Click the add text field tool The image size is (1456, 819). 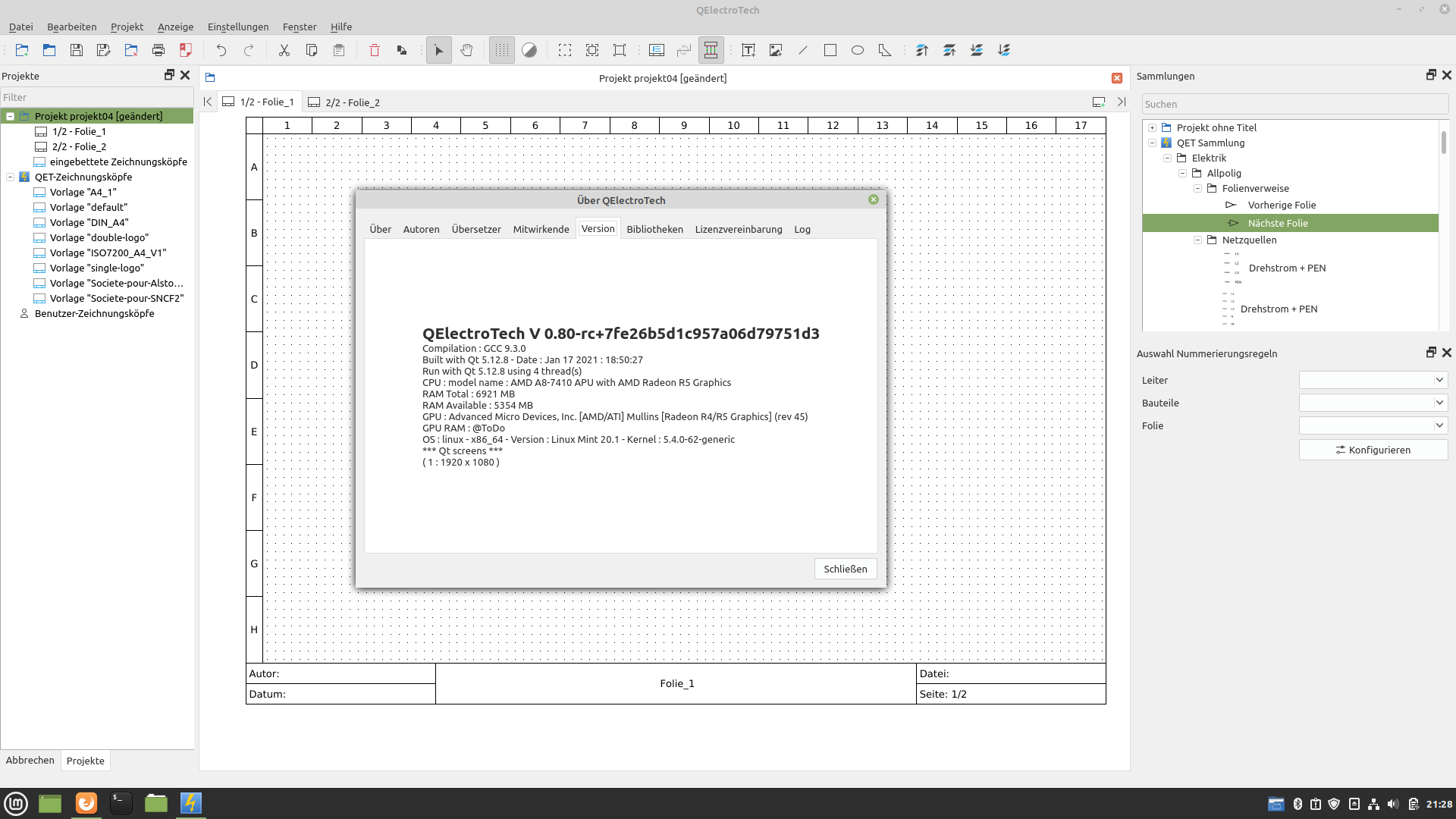coord(748,50)
